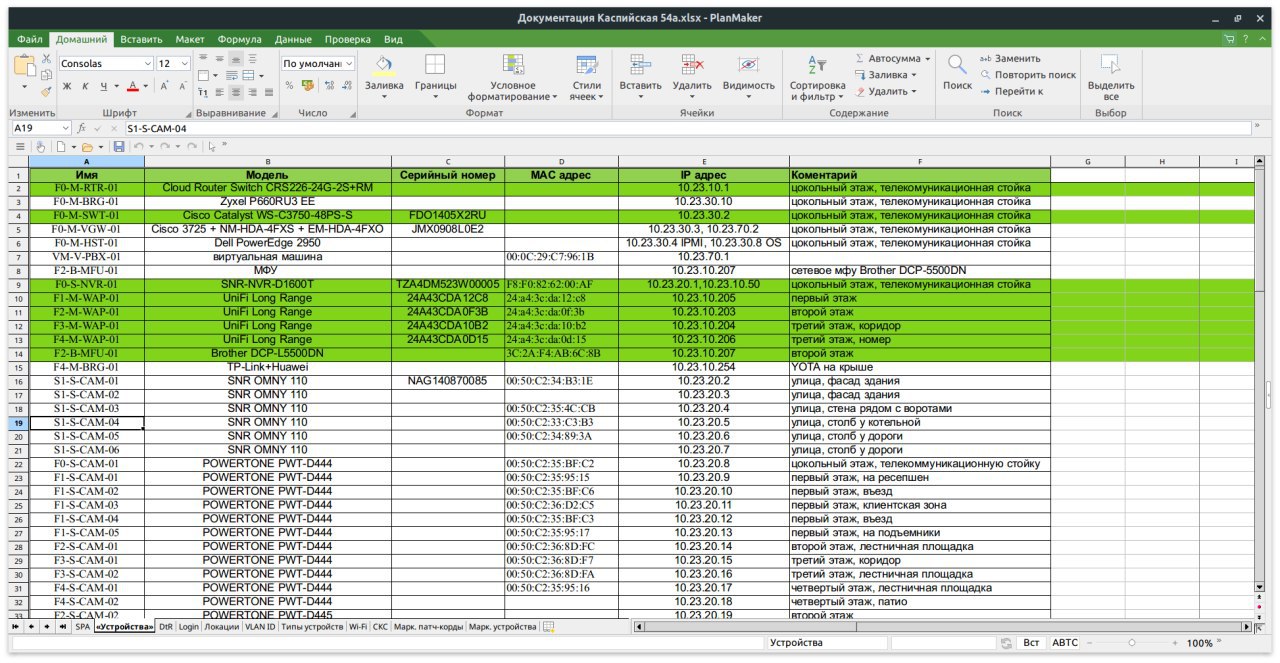Screen dimensions: 1280x663
Task: Click the Заливка fill-down button in Содержание
Action: coord(881,75)
